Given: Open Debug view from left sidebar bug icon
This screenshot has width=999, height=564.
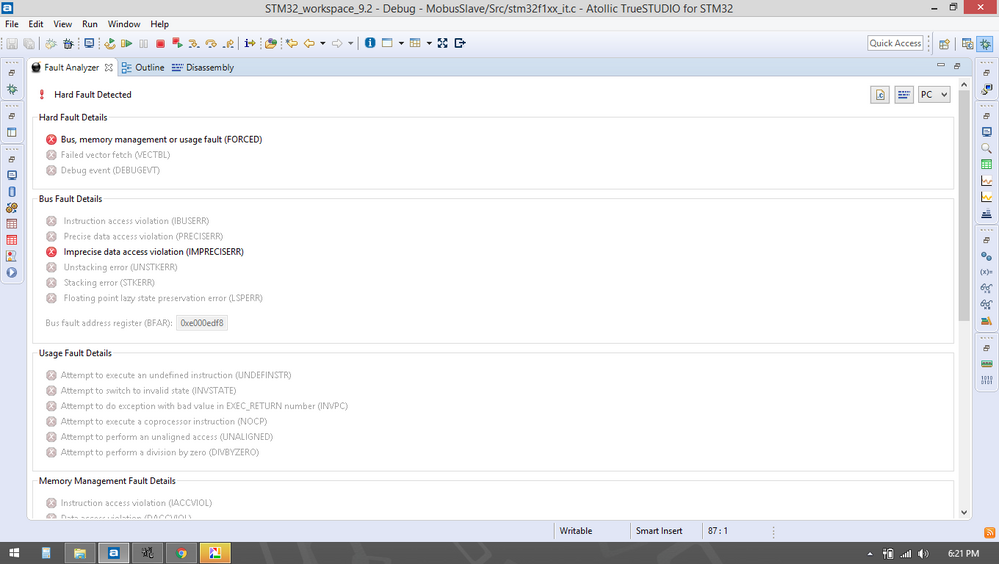Looking at the screenshot, I should tap(12, 90).
